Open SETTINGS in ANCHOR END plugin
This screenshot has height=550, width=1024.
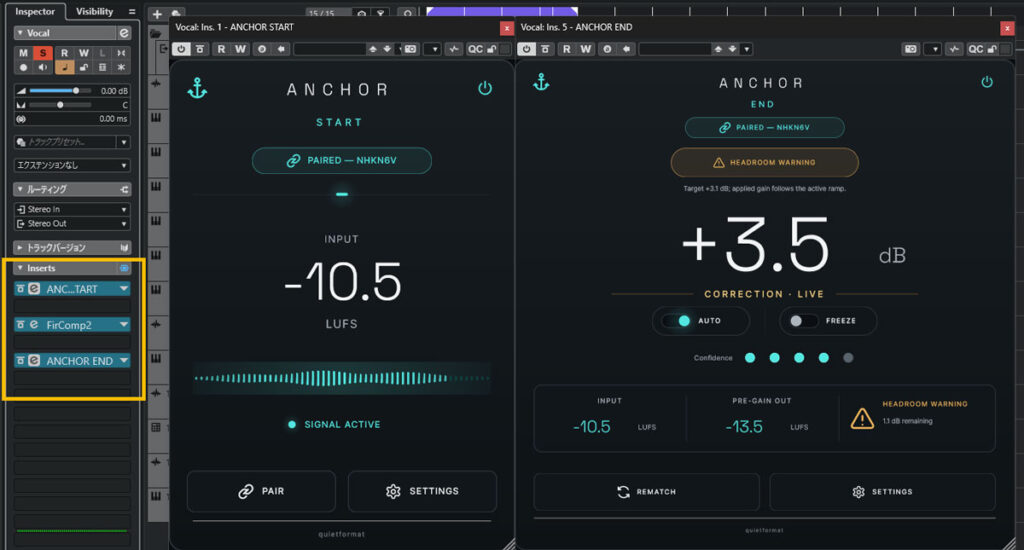tap(882, 492)
